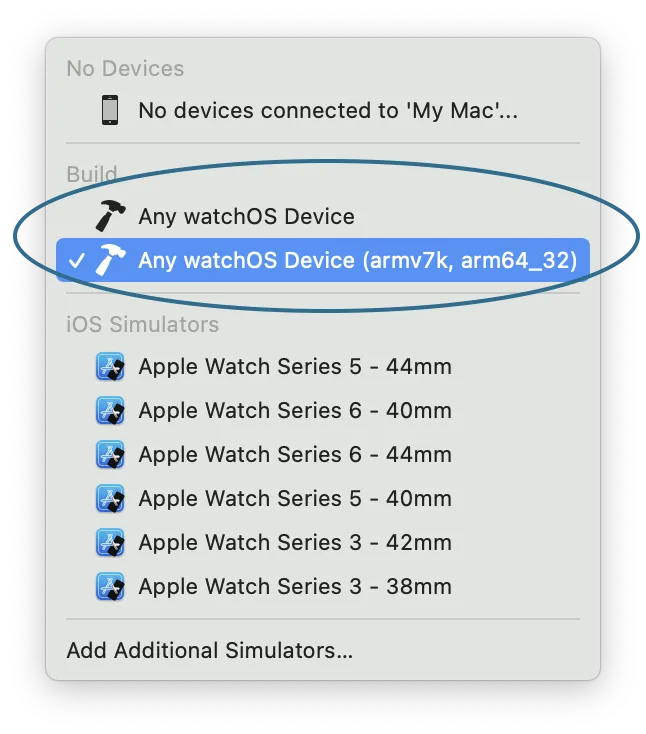Click simulator icon for Series 3 - 38mm
646x734 pixels.
point(110,586)
